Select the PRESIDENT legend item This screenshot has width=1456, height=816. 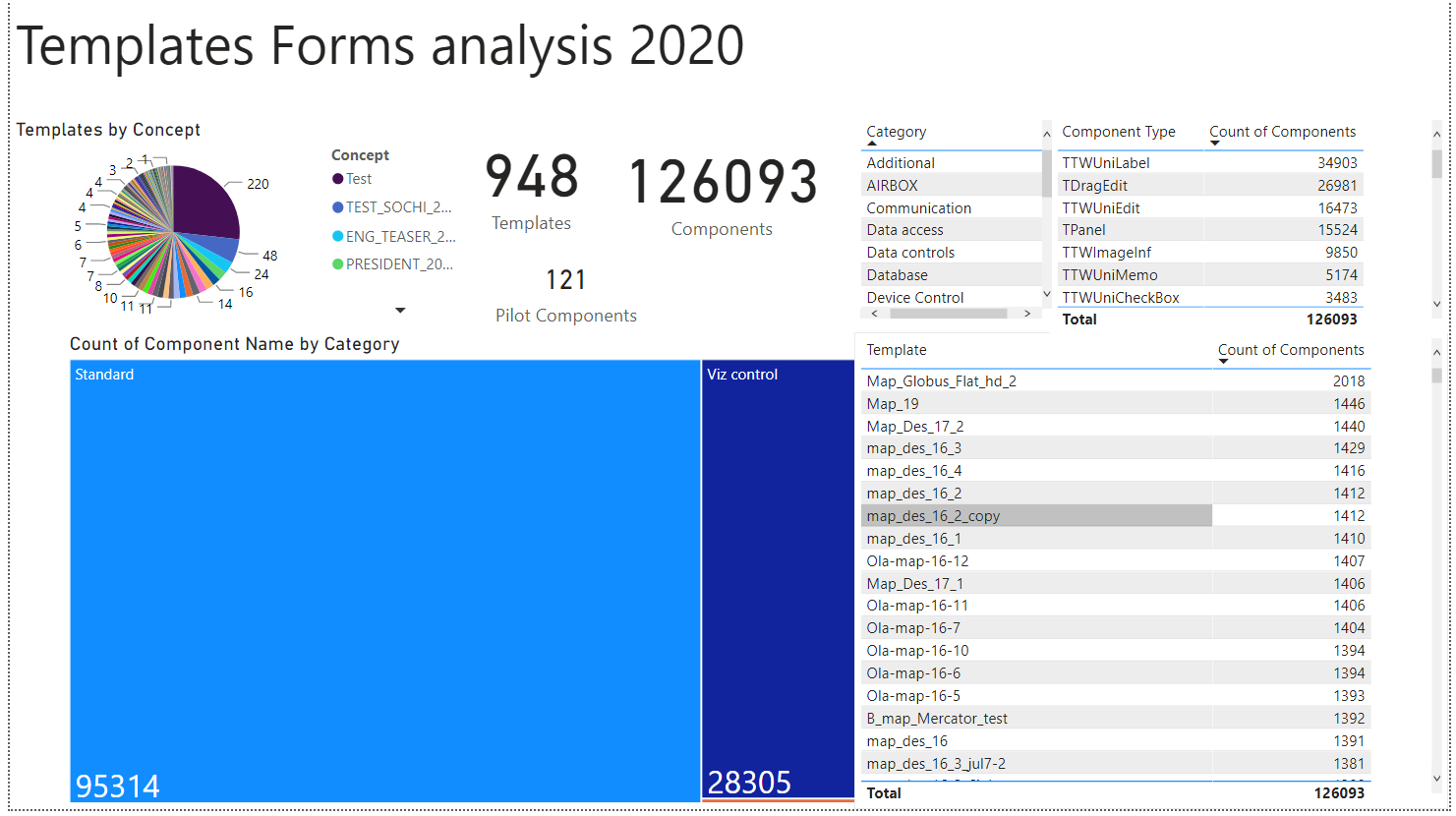[x=399, y=264]
